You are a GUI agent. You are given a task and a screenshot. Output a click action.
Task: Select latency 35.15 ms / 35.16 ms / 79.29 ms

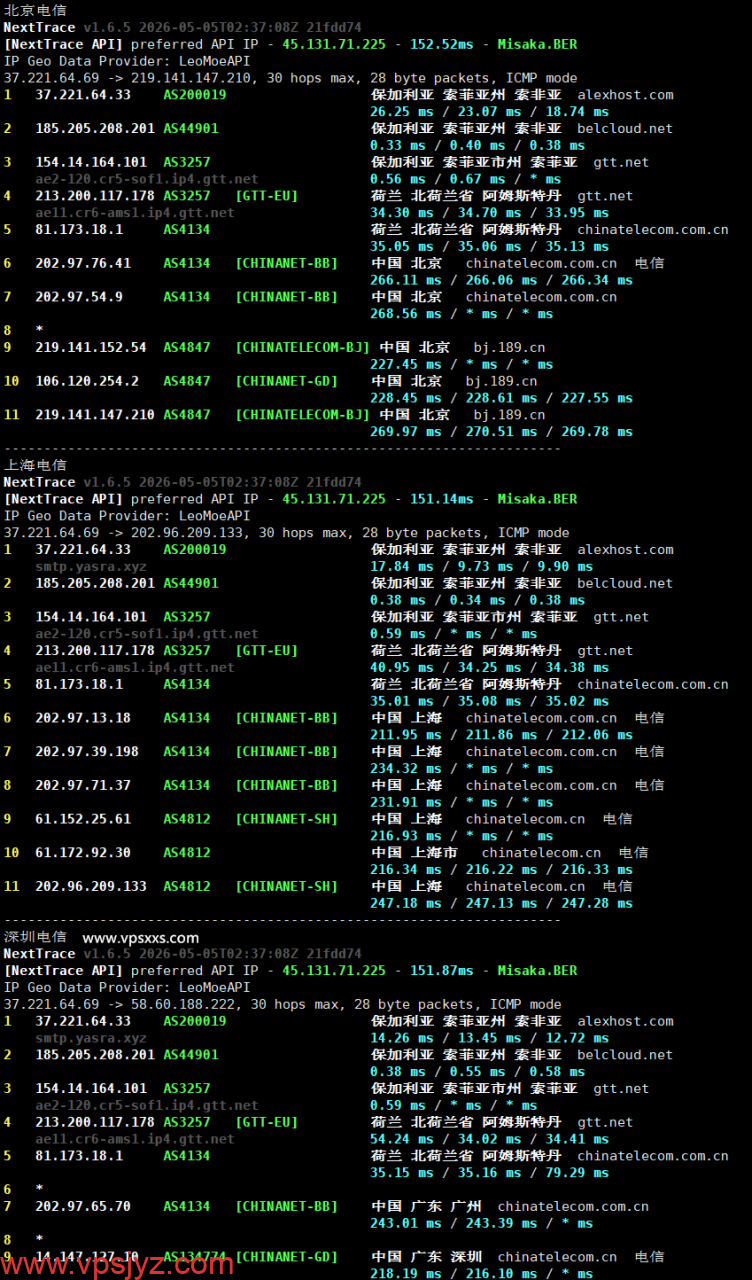[489, 1173]
